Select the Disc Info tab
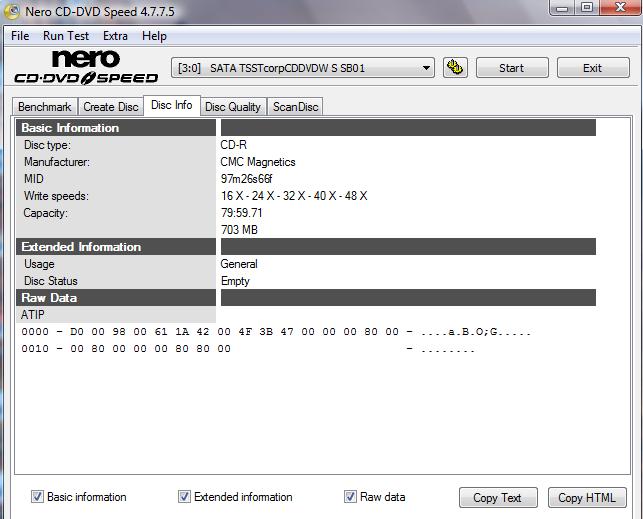 coord(172,105)
